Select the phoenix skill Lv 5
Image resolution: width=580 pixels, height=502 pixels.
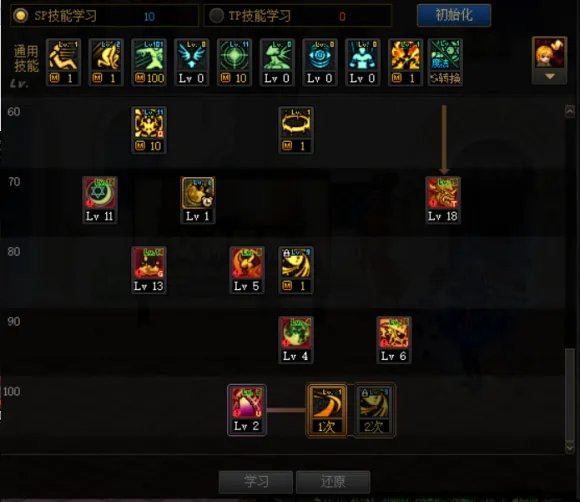click(x=247, y=270)
